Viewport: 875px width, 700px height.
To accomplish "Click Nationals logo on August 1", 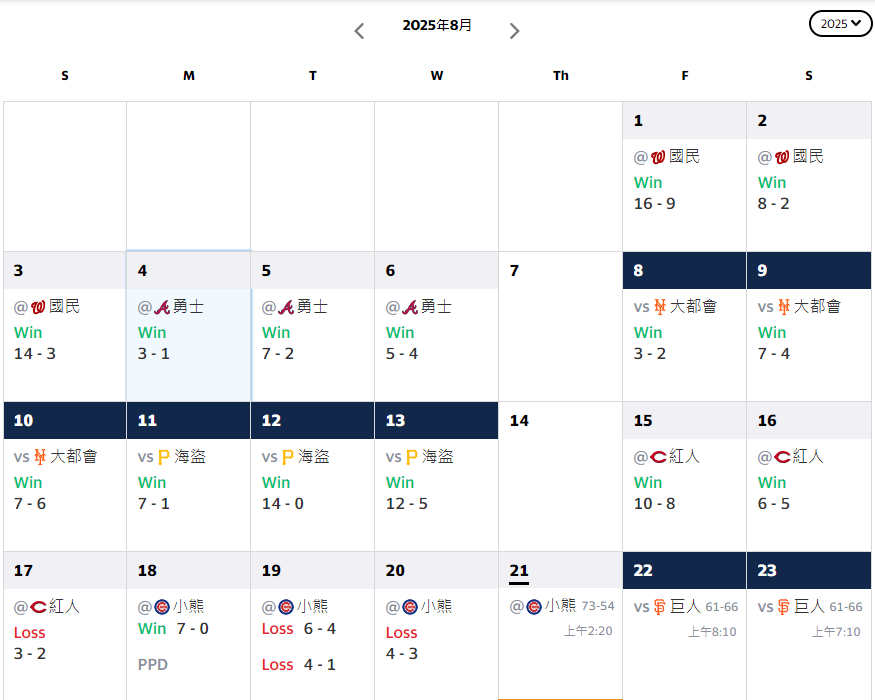I will pyautogui.click(x=658, y=157).
